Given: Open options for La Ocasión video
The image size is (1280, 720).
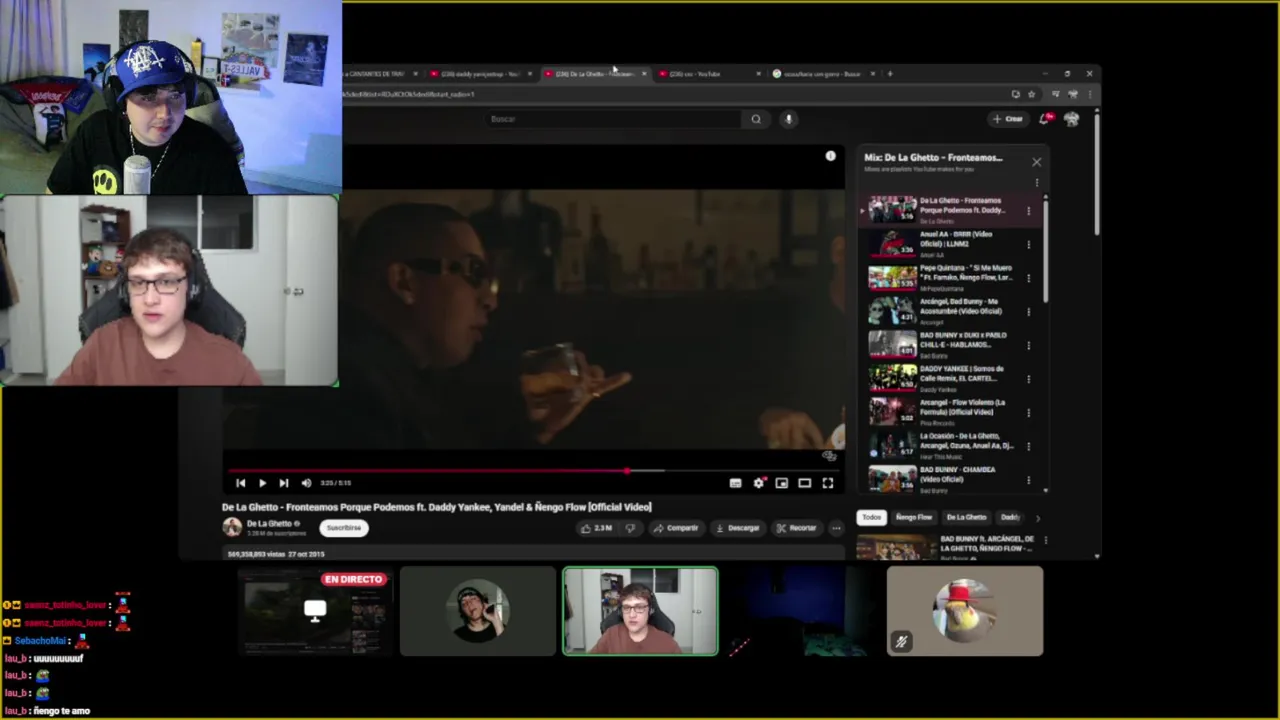Looking at the screenshot, I should click(1028, 446).
